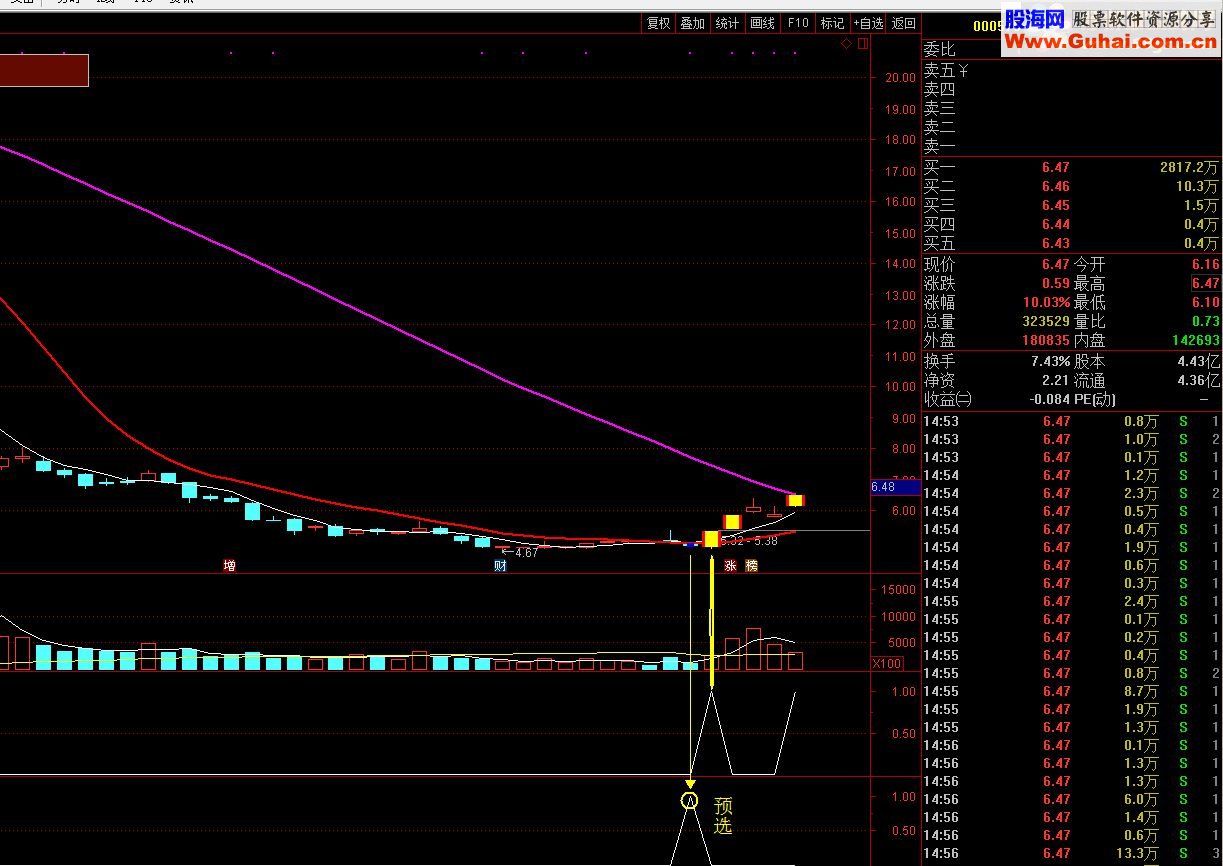Open F10 company information
Image resolution: width=1223 pixels, height=866 pixels.
(x=798, y=23)
